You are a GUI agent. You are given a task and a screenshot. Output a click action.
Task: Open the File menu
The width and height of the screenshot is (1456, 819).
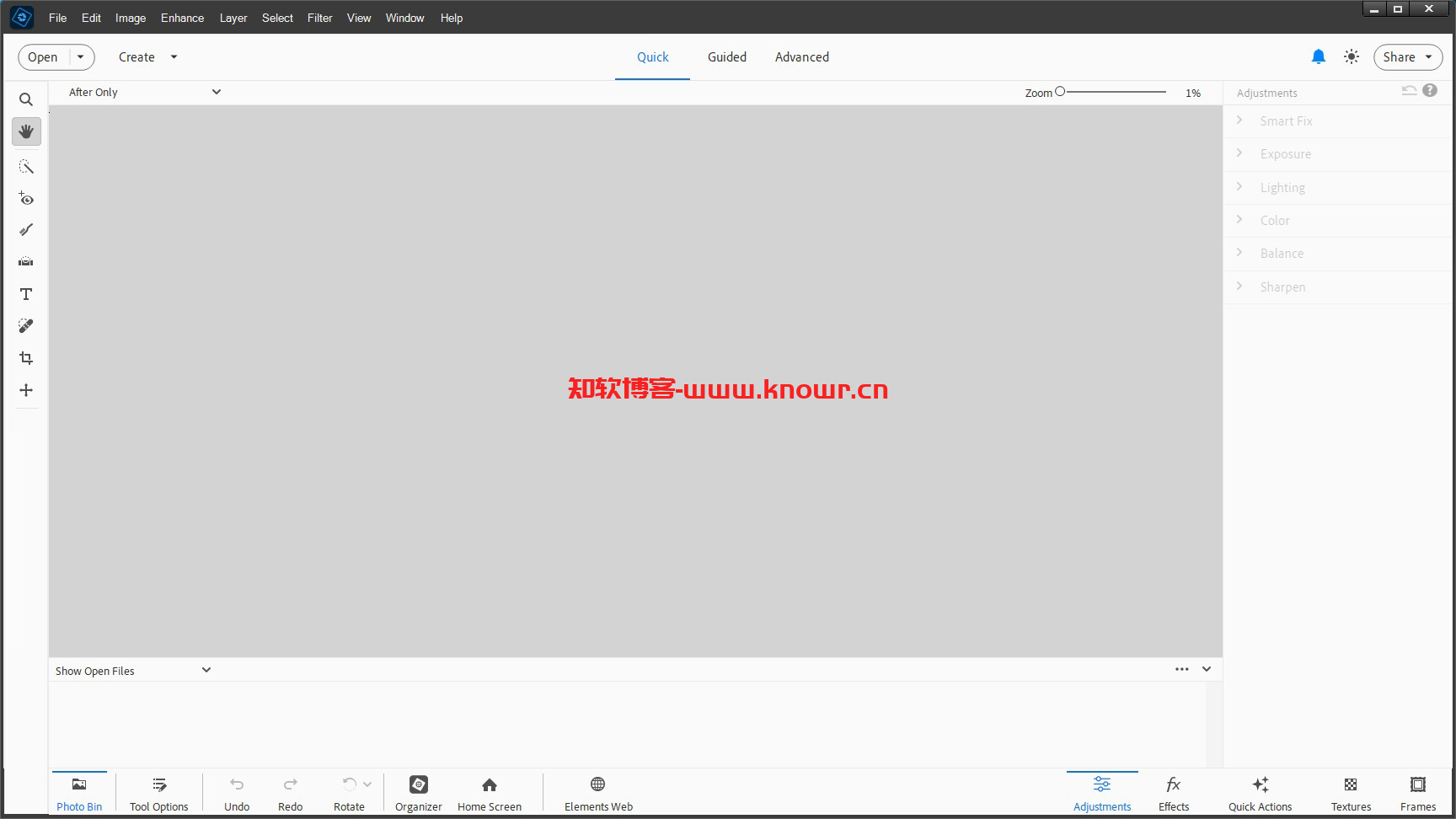pyautogui.click(x=57, y=18)
